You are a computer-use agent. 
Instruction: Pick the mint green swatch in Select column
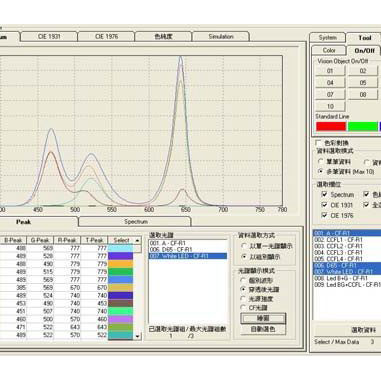pyautogui.click(x=120, y=311)
